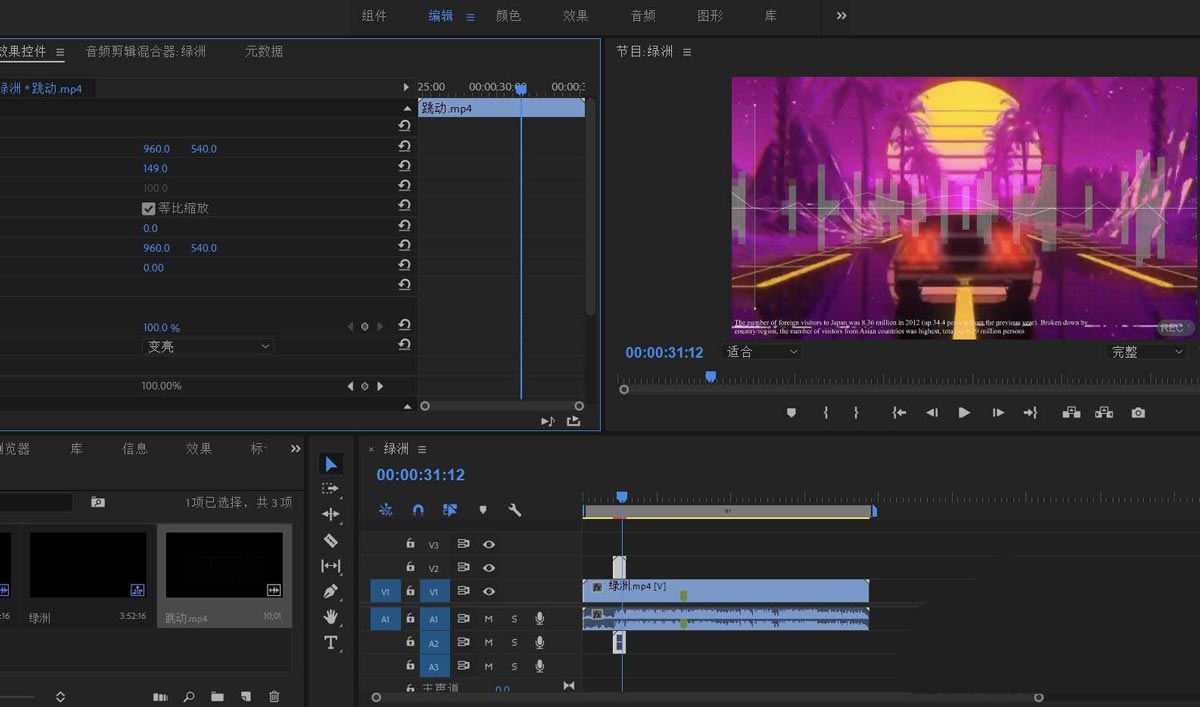Image resolution: width=1200 pixels, height=707 pixels.
Task: Click the Mark Out bracket button
Action: [x=856, y=412]
